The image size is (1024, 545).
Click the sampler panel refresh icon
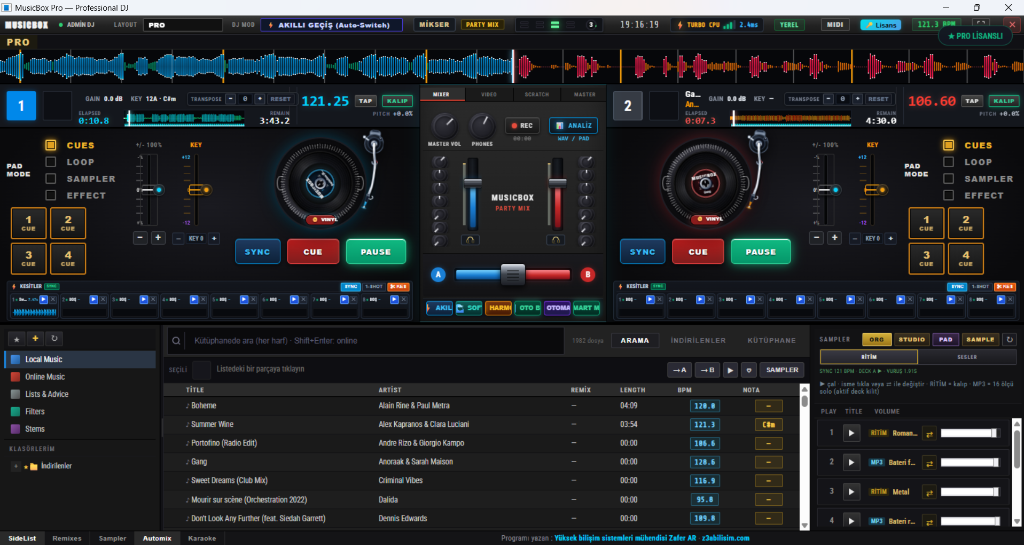point(1010,339)
